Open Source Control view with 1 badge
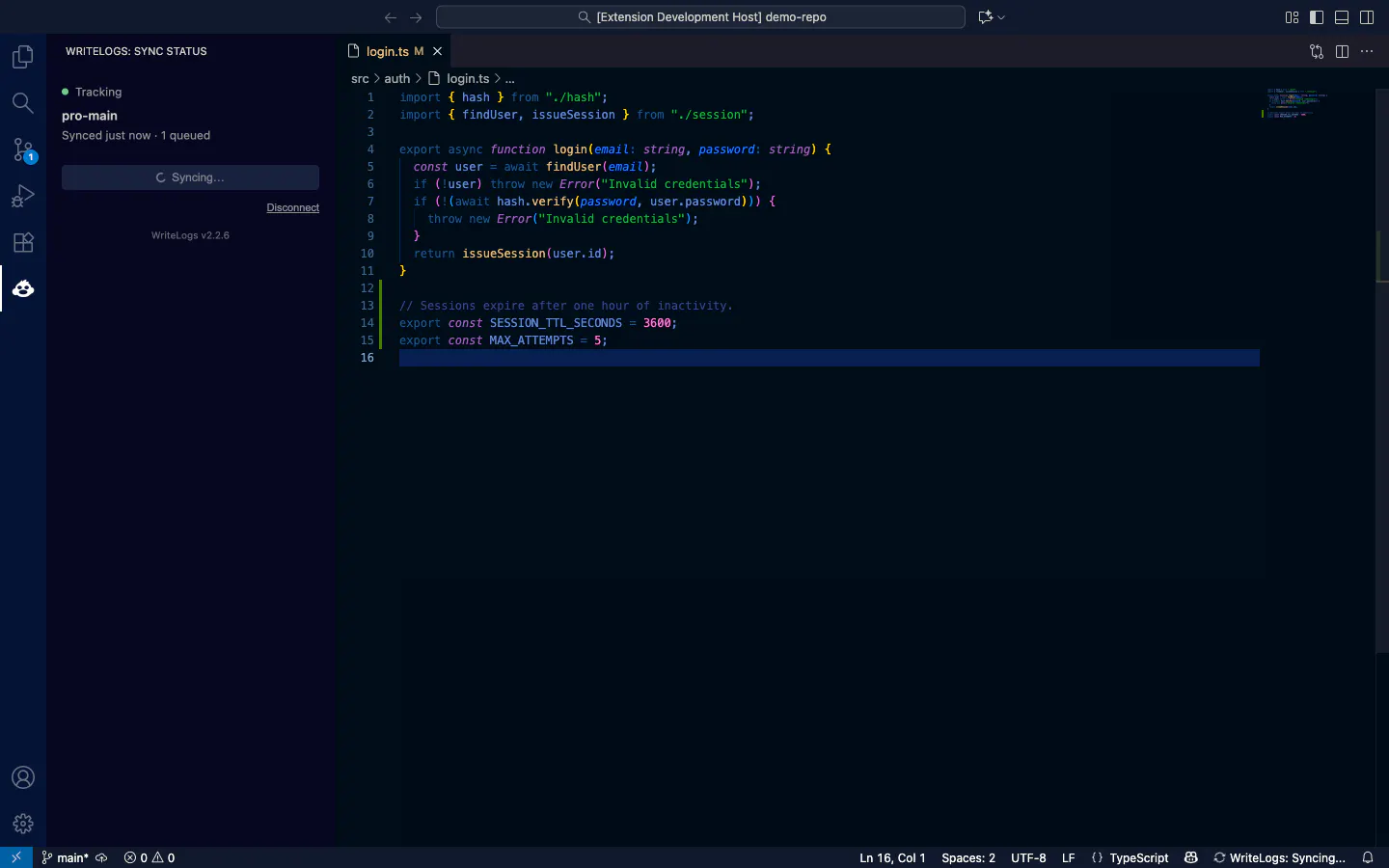1389x868 pixels. pyautogui.click(x=23, y=149)
